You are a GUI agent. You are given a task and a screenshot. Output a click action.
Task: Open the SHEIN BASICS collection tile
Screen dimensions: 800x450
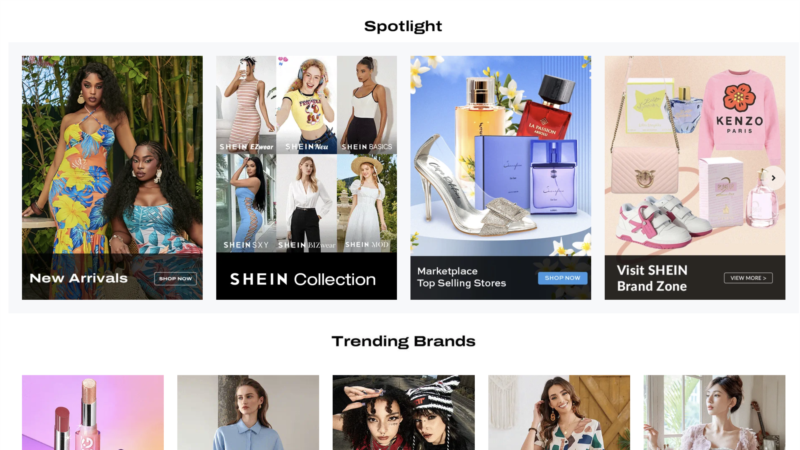pyautogui.click(x=367, y=105)
